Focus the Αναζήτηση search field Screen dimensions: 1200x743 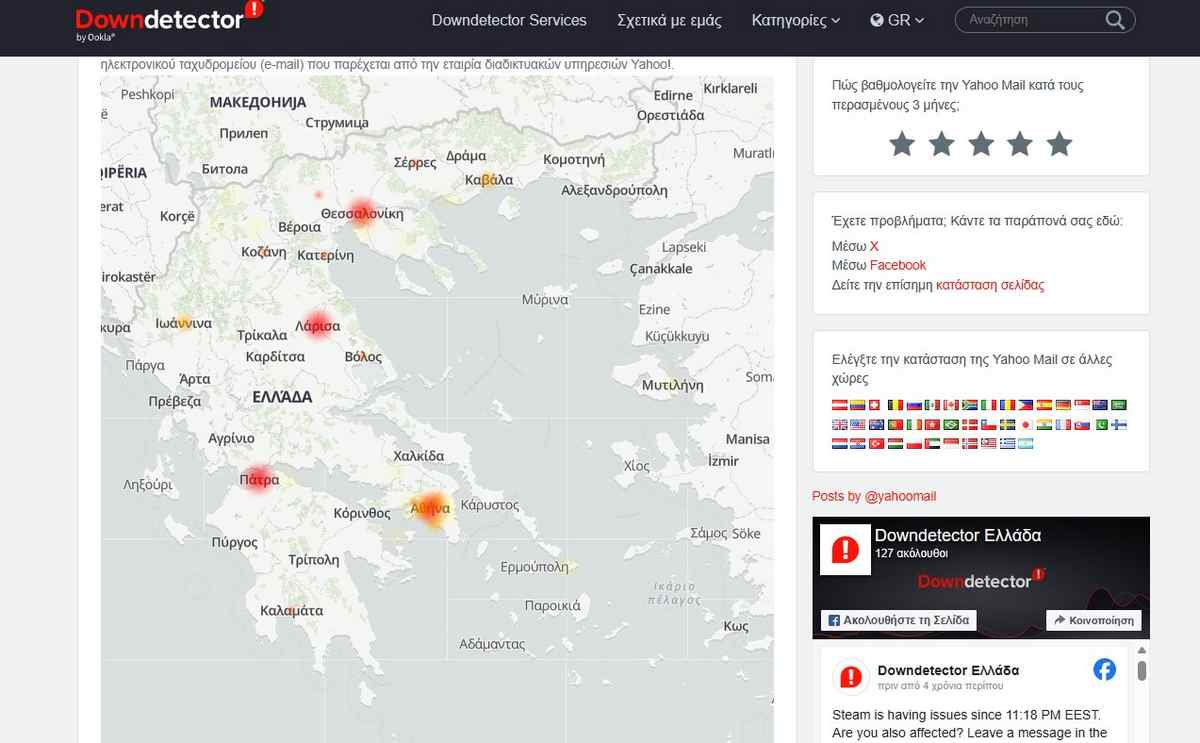(x=1030, y=20)
